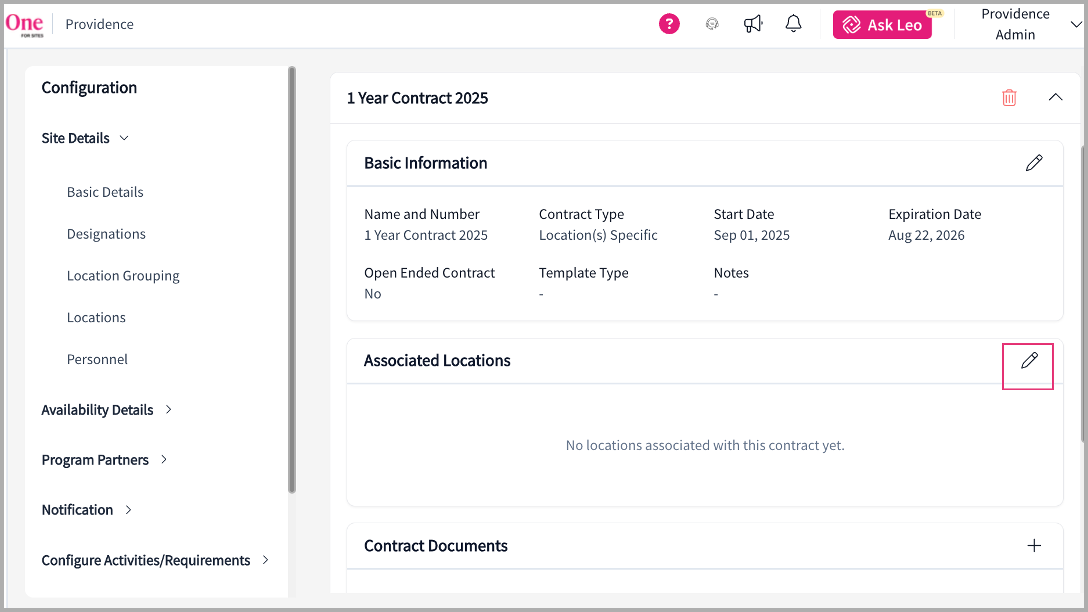The height and width of the screenshot is (612, 1088).
Task: Delete the 1 Year Contract 2025
Action: pos(1009,98)
